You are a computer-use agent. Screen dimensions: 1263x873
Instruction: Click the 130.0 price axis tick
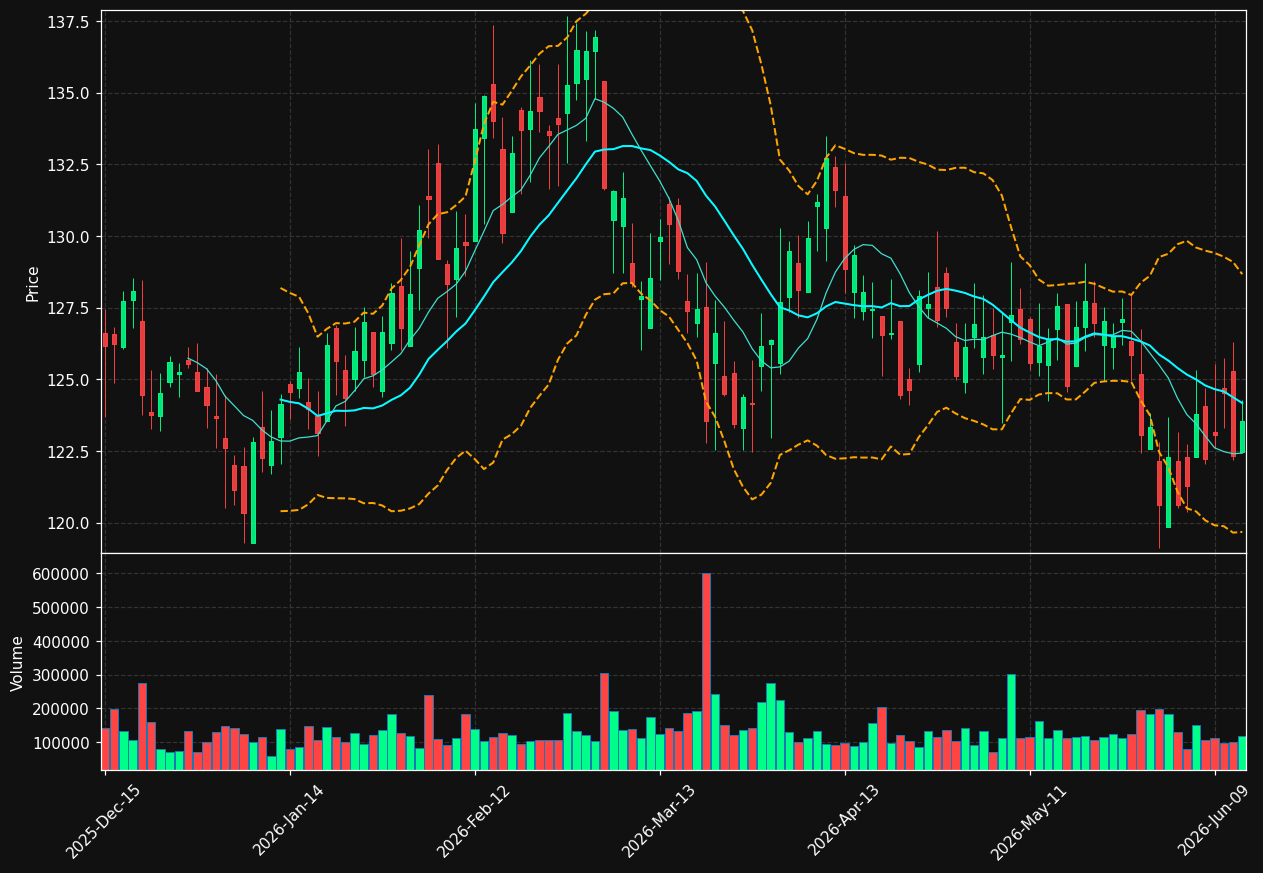coord(67,237)
